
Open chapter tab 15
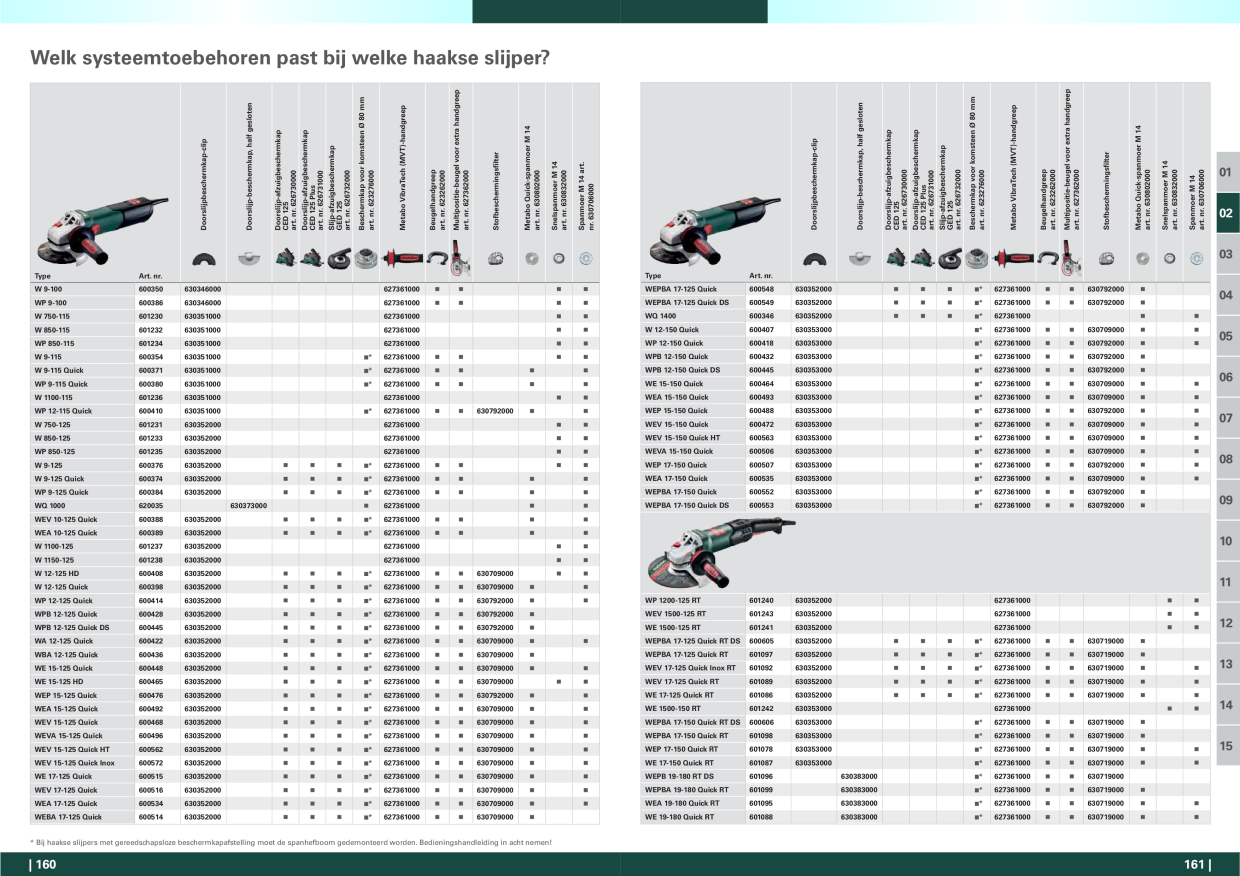pos(1227,746)
